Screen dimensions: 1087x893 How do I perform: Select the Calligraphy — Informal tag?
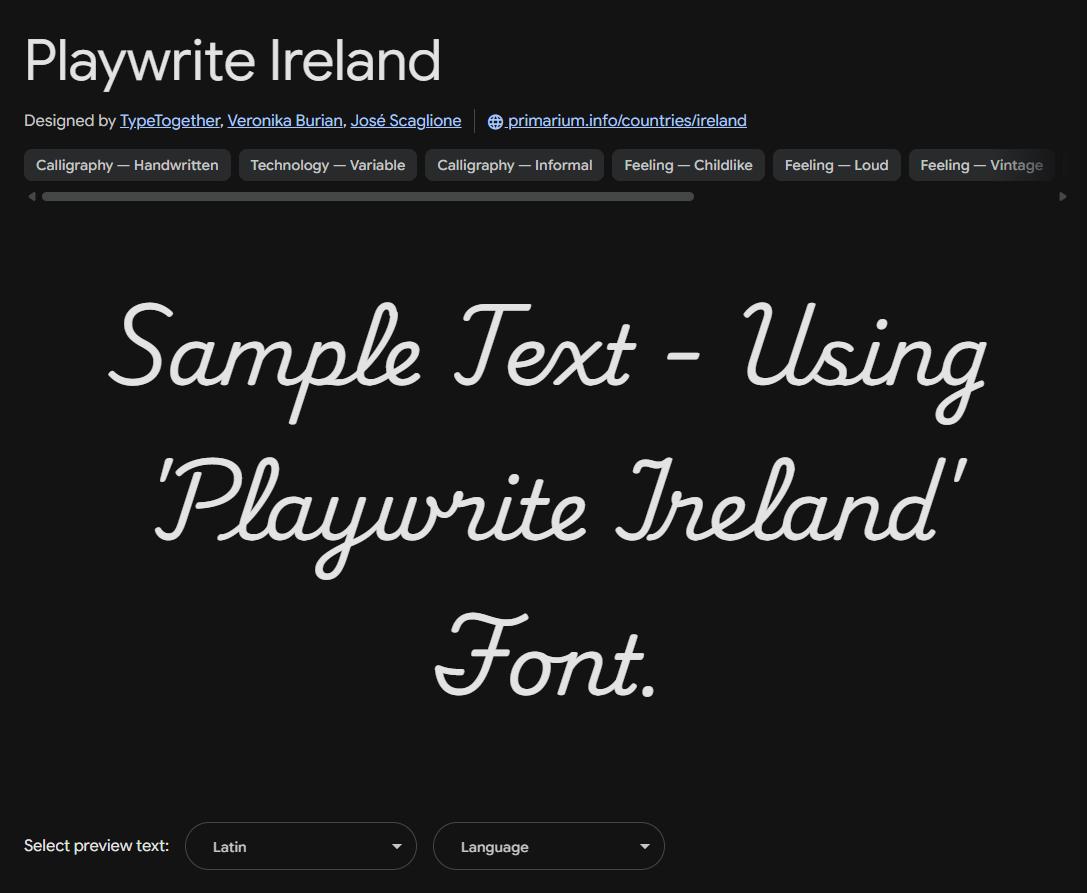[x=514, y=165]
